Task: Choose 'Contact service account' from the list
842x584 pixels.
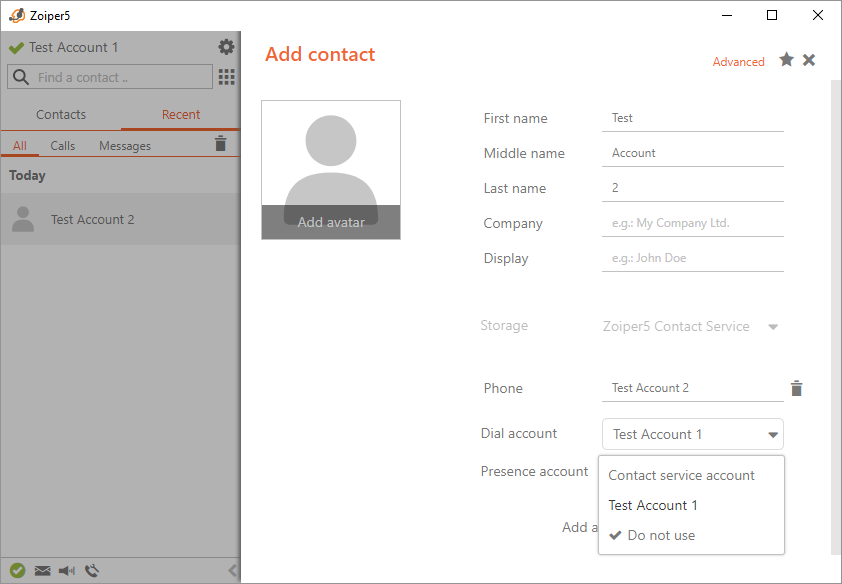Action: click(681, 475)
